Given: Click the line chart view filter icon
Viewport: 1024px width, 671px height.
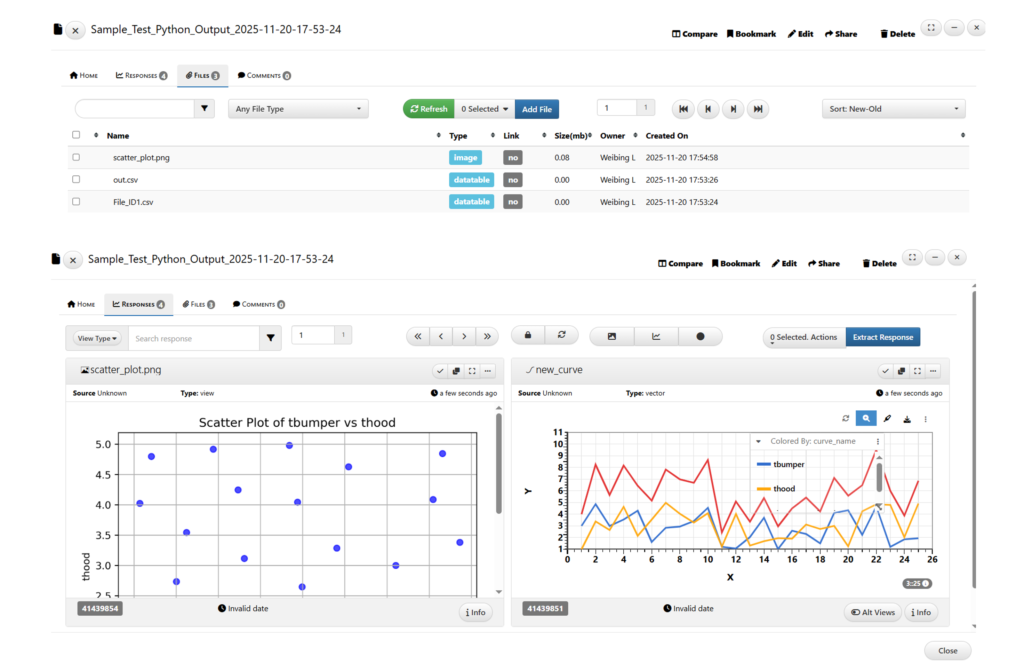Looking at the screenshot, I should [656, 336].
